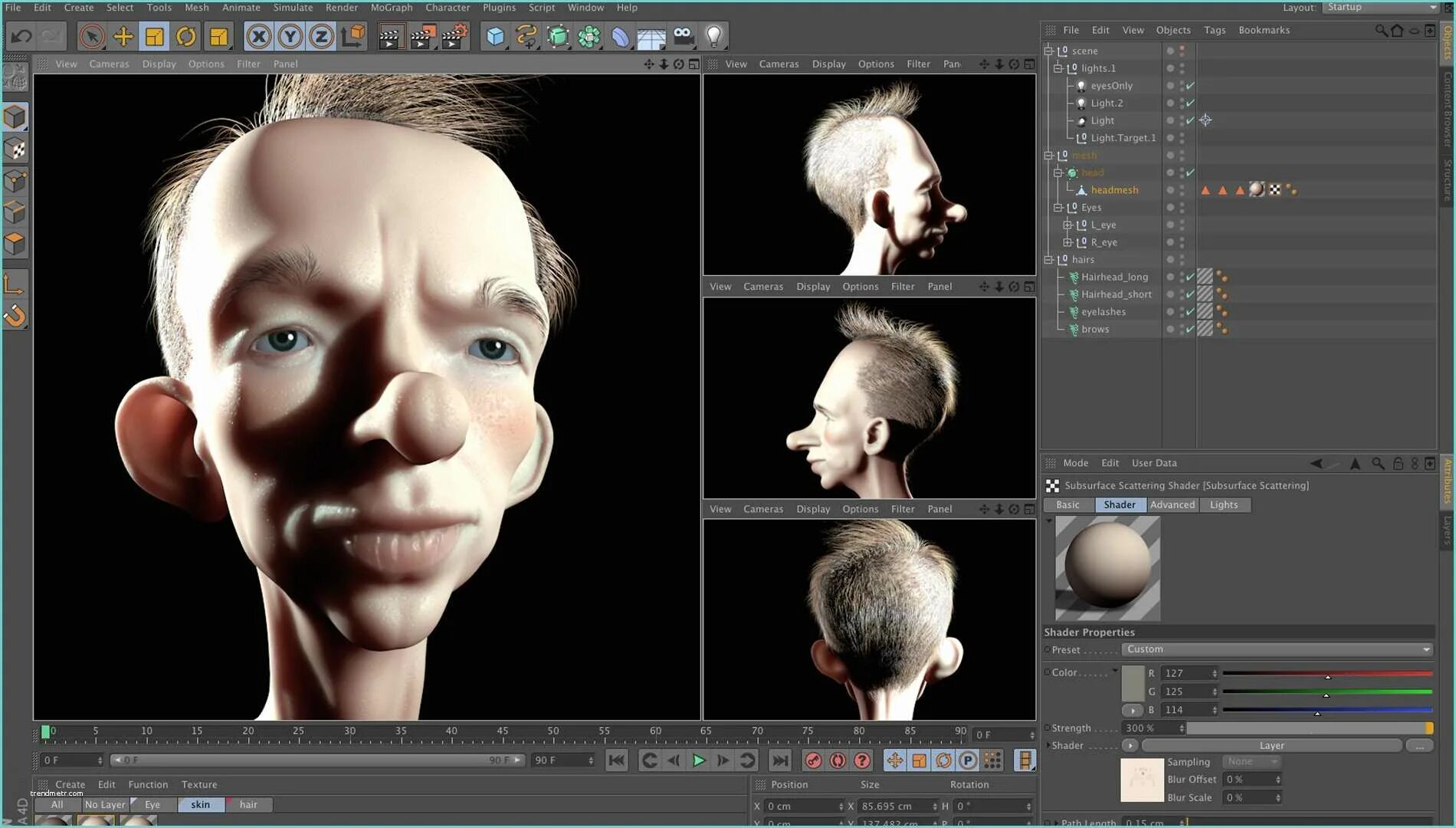Open Edit Render Settings icon
This screenshot has width=1456, height=828.
454,36
